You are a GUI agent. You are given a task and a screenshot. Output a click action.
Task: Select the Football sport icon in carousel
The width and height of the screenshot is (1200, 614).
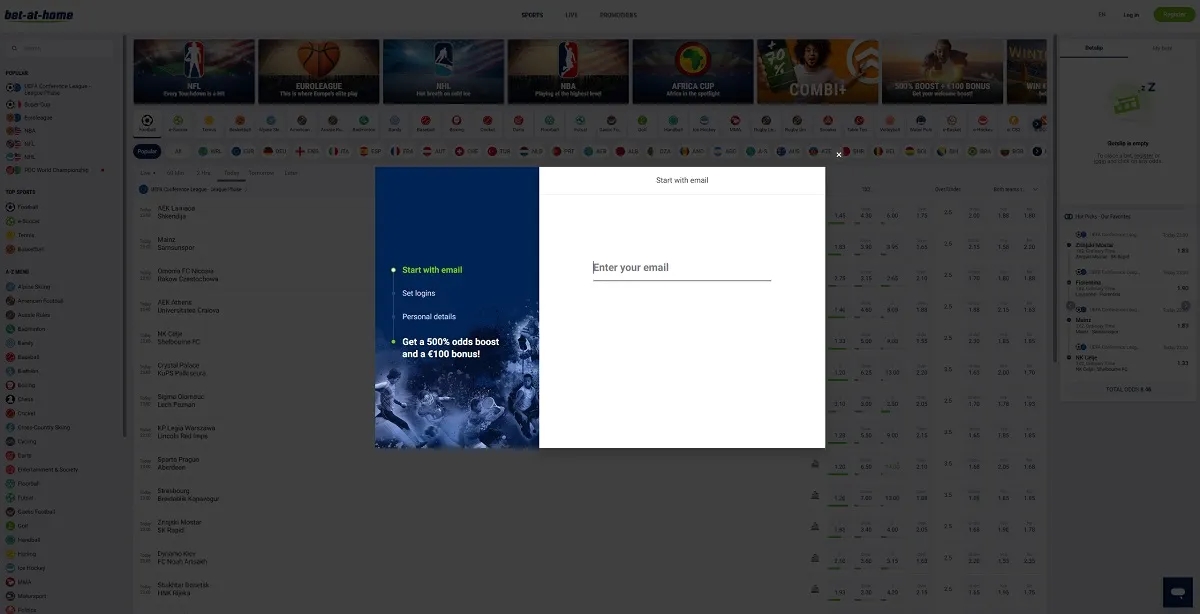tap(148, 123)
